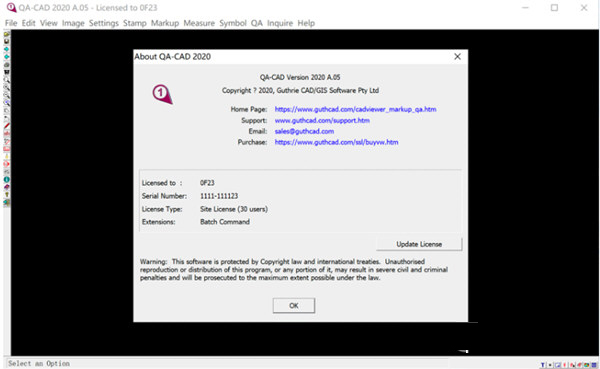The height and width of the screenshot is (369, 600).
Task: Click the red circle stamp icon in toolbar
Action: (7, 164)
